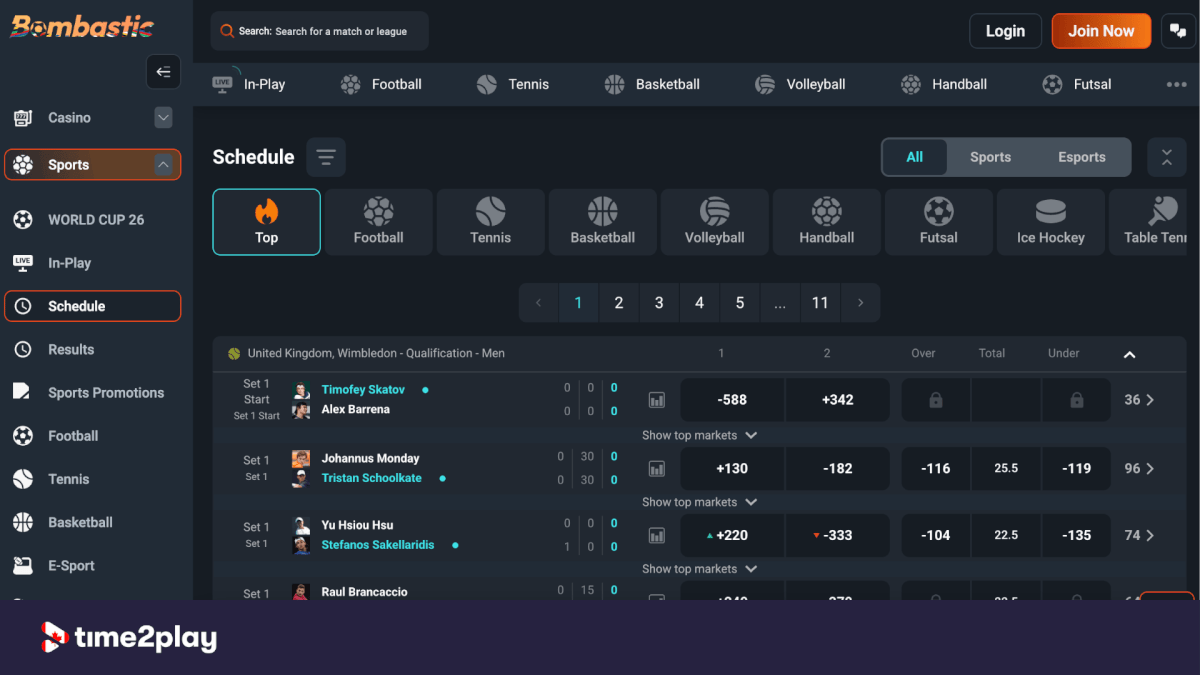Collapse all leagues with double-chevron button

tap(1167, 157)
